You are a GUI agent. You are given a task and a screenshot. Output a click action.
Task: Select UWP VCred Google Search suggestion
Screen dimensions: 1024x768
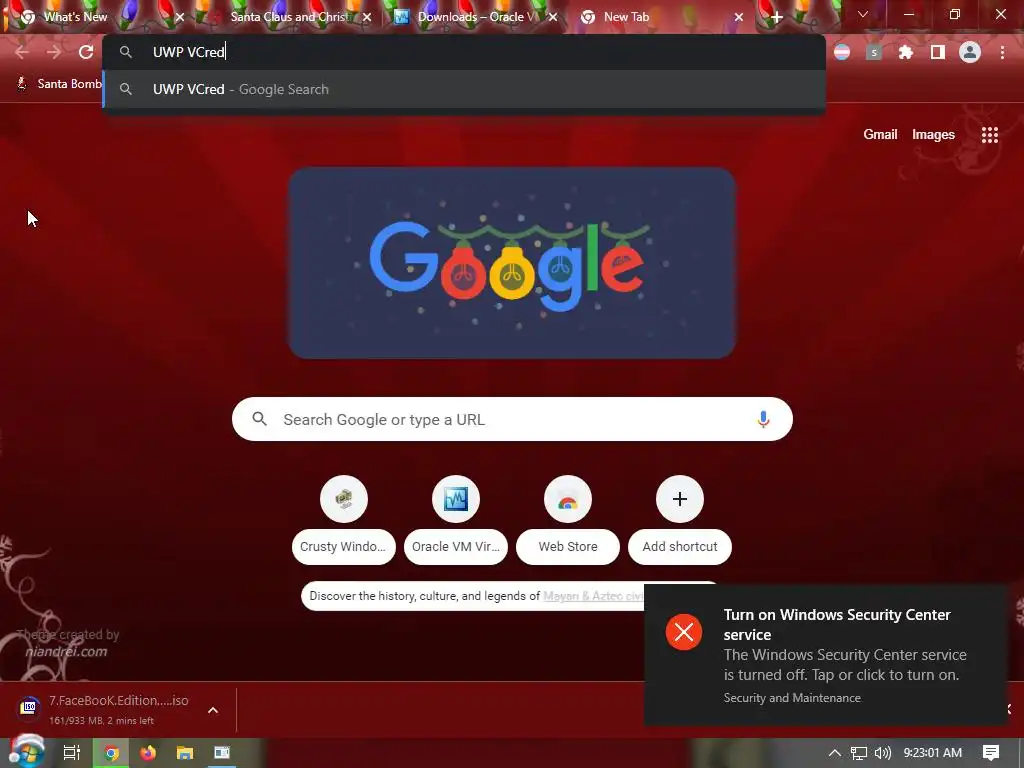(464, 89)
